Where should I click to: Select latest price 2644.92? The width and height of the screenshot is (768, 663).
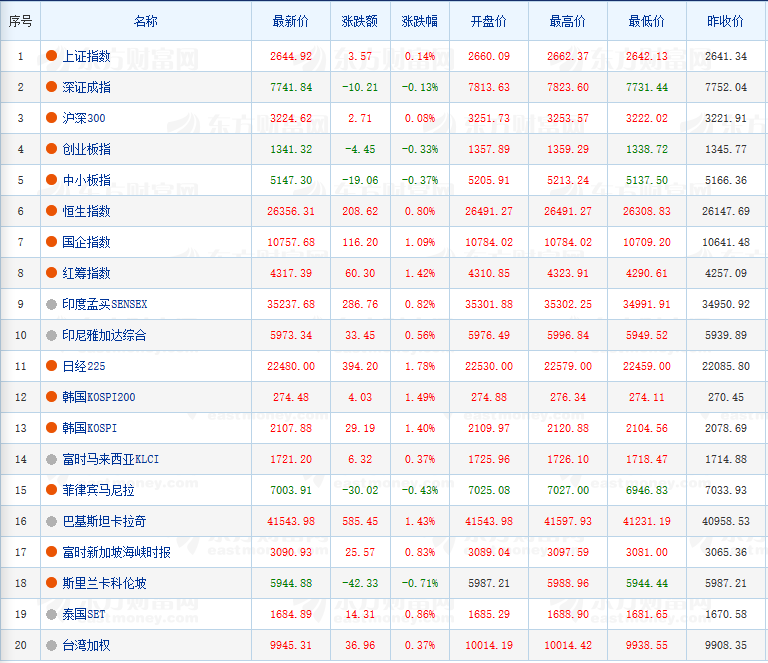tap(291, 56)
